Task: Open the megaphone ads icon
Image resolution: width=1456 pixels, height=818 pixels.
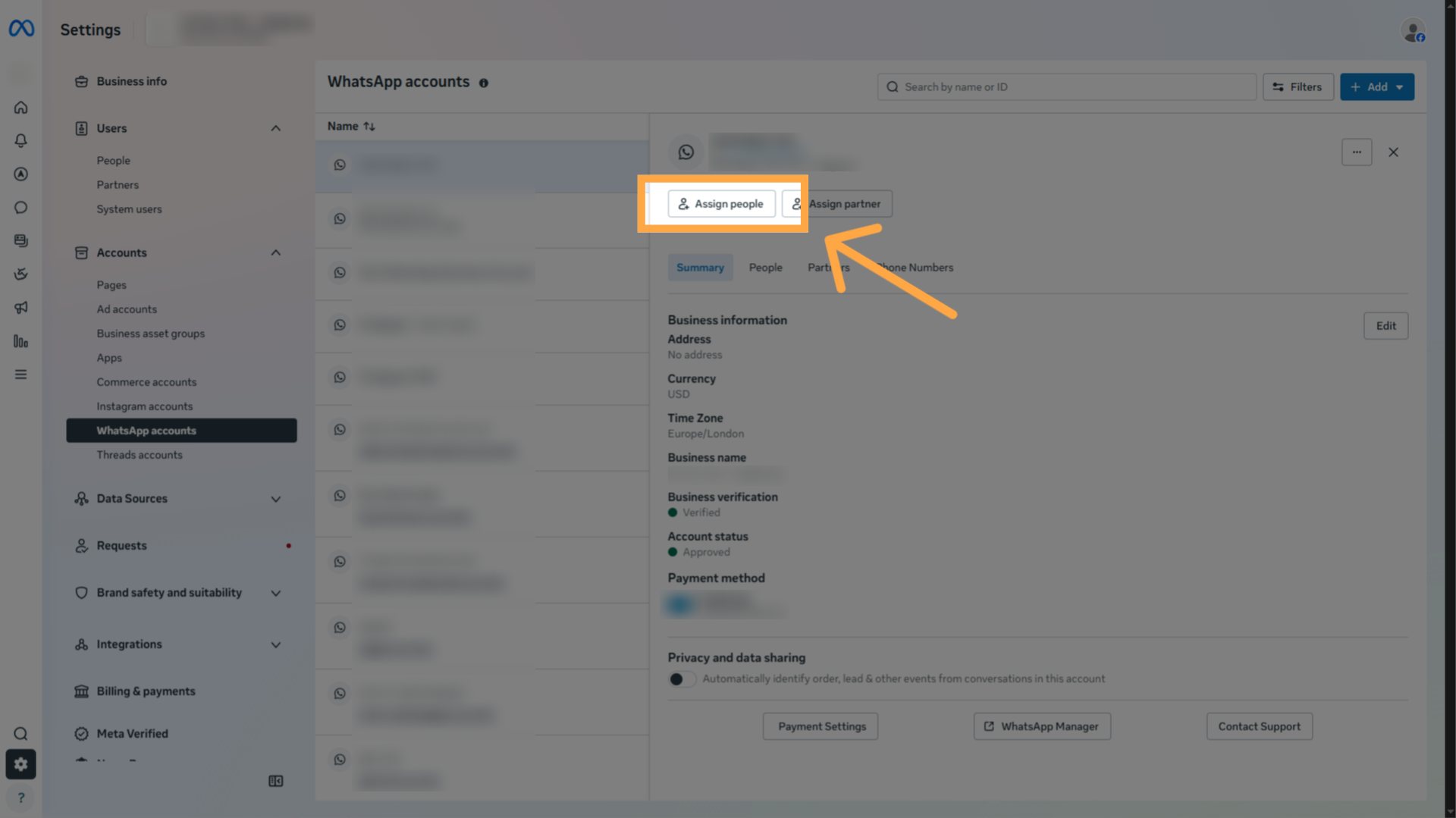Action: (x=21, y=308)
